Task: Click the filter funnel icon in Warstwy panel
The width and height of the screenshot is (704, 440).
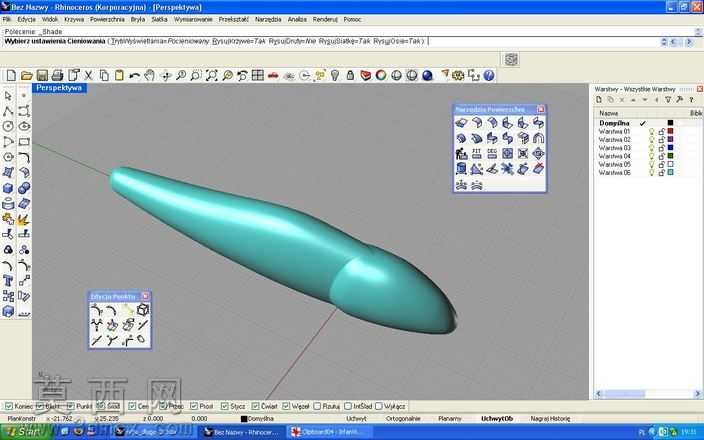Action: pyautogui.click(x=668, y=100)
